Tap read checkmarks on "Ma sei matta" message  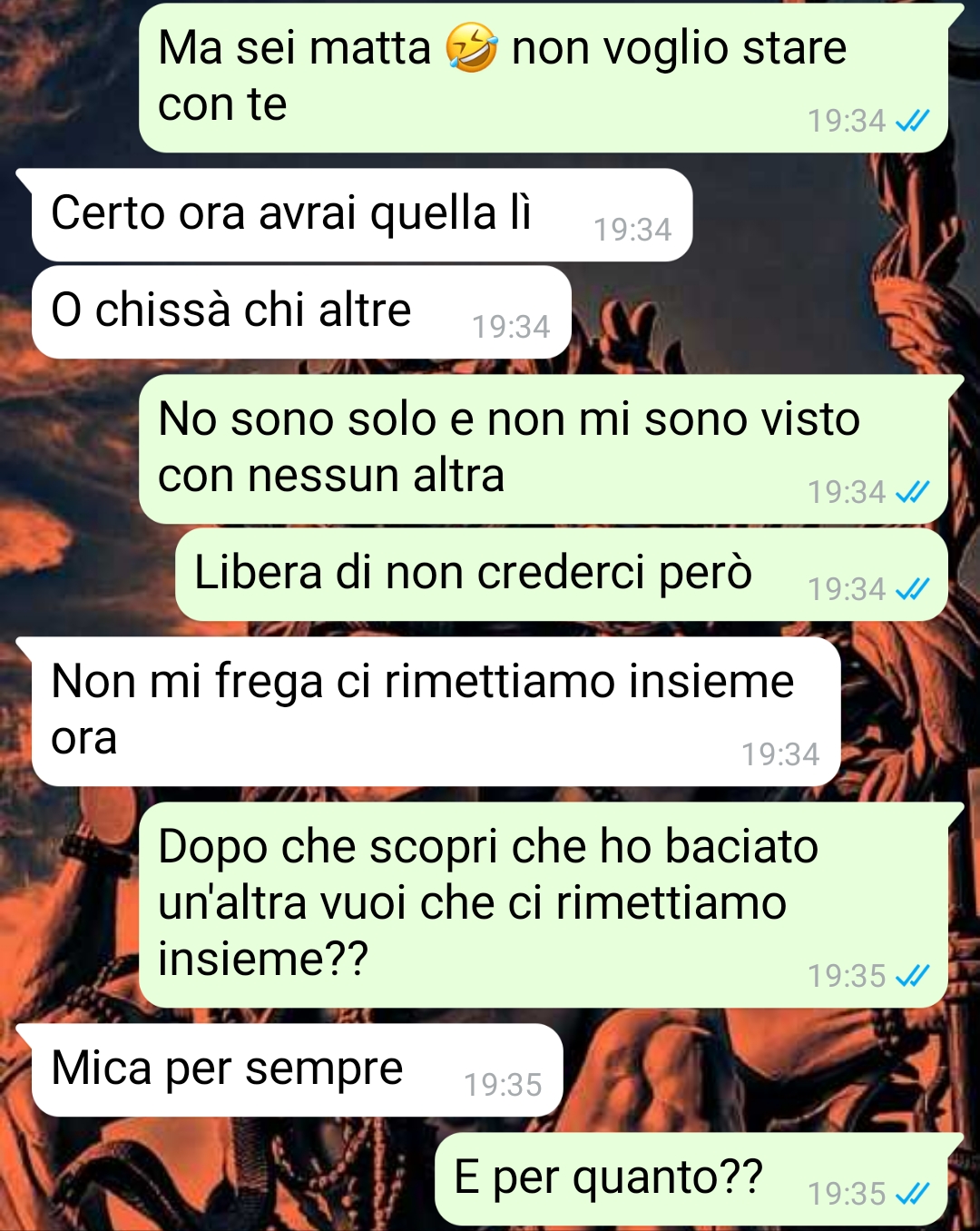[x=912, y=121]
